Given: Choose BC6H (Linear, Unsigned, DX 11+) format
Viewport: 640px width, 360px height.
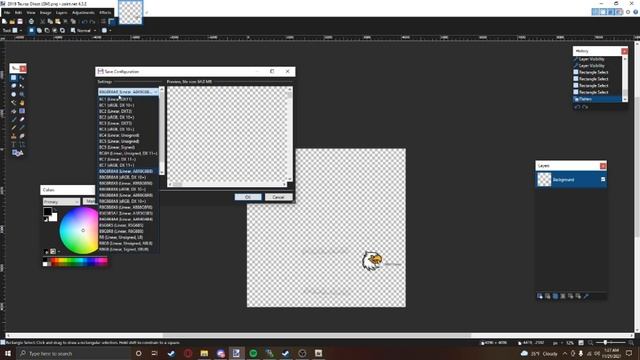Looking at the screenshot, I should [x=128, y=153].
